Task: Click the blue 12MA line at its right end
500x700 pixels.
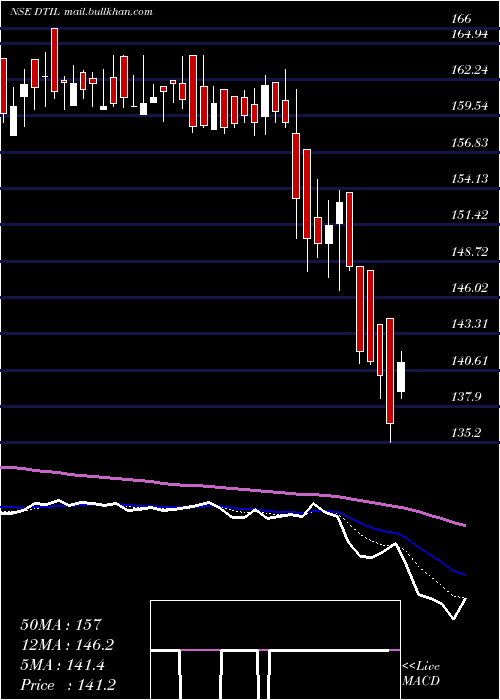Action: tap(463, 575)
